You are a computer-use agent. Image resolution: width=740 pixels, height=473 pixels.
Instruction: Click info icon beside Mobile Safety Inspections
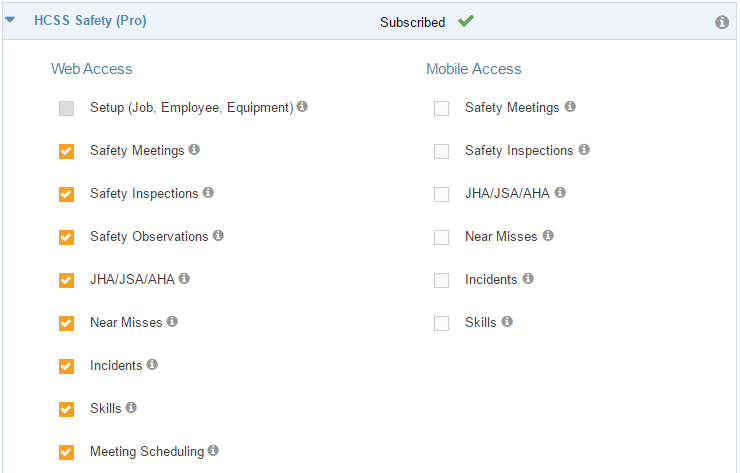584,150
